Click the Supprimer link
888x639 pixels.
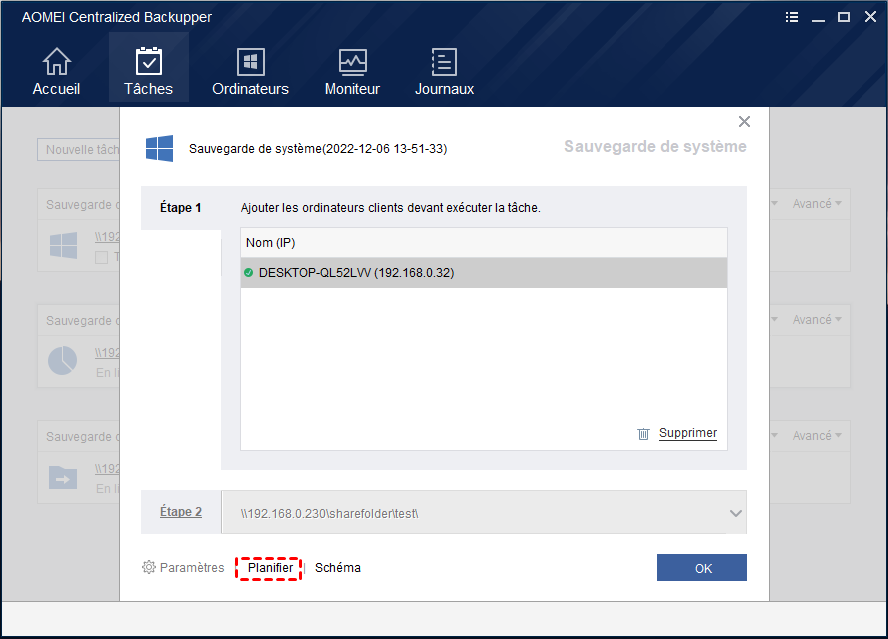tap(688, 433)
